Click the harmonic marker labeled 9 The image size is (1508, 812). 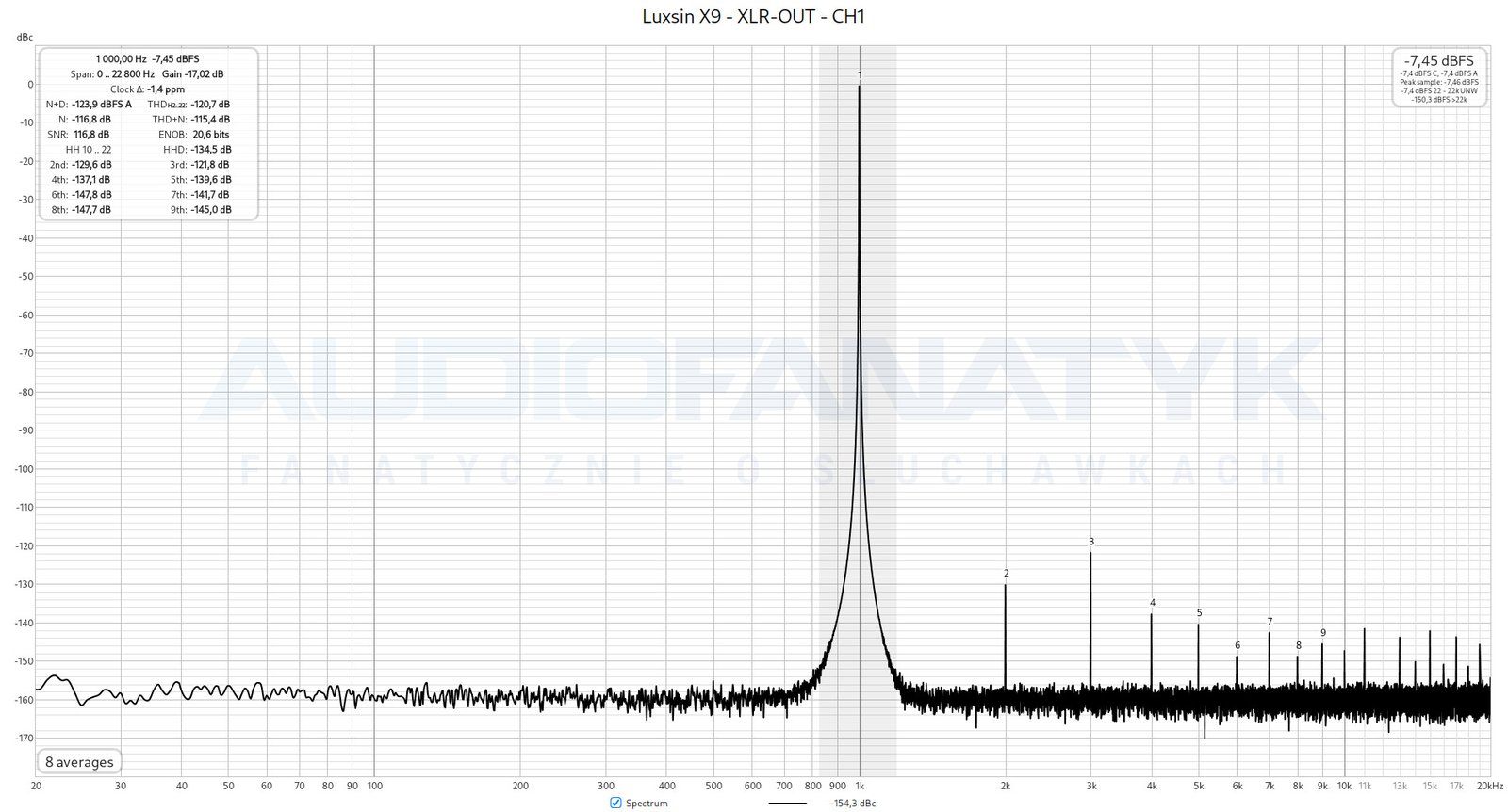[1323, 633]
